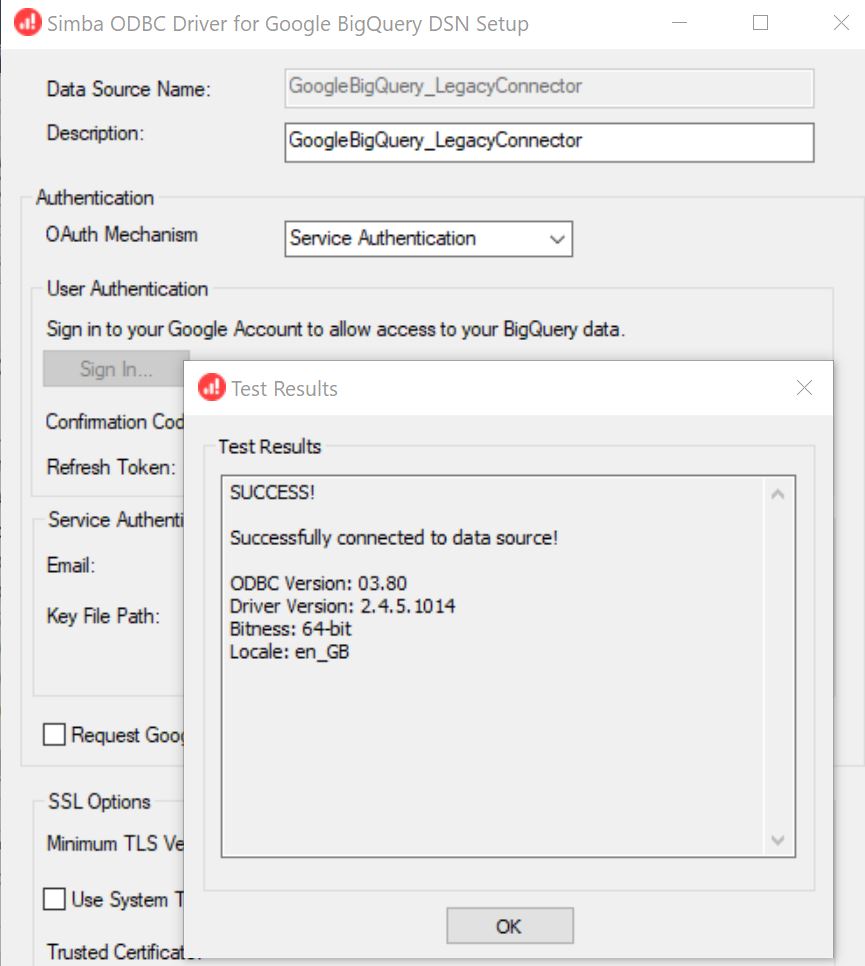This screenshot has height=966, width=865.
Task: Click inside the Description text field
Action: point(549,142)
